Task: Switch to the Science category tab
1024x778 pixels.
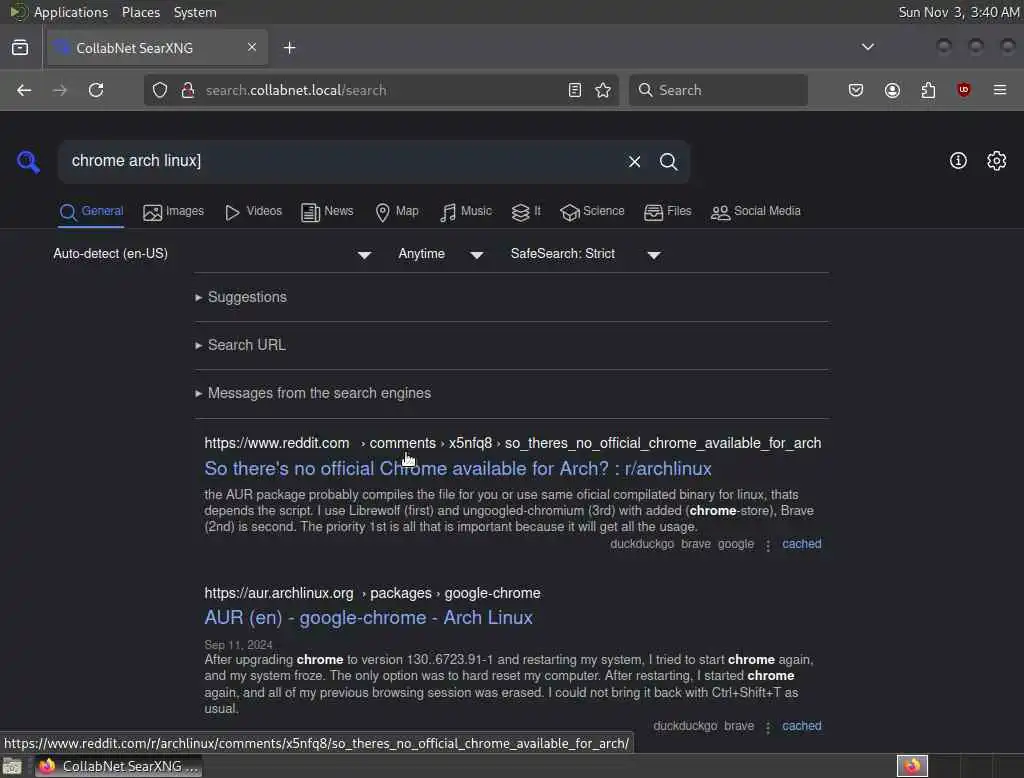Action: click(592, 212)
